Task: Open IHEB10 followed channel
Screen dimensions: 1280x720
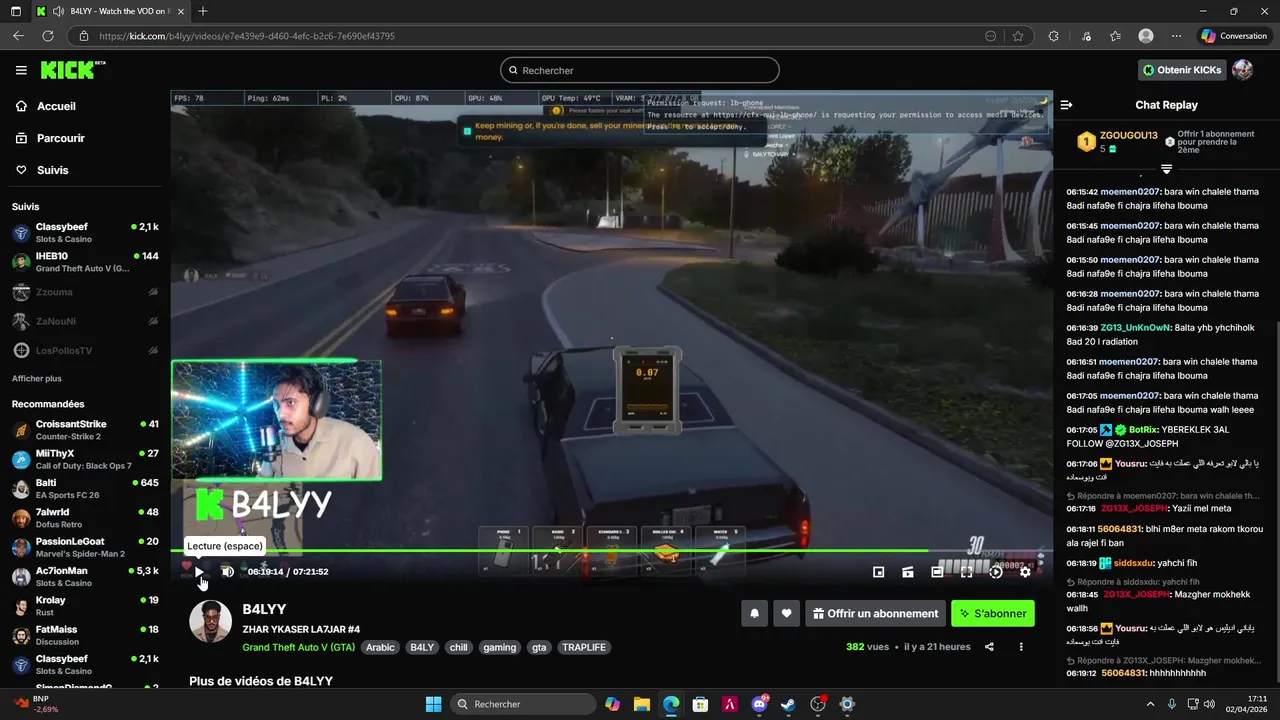Action: pos(85,262)
